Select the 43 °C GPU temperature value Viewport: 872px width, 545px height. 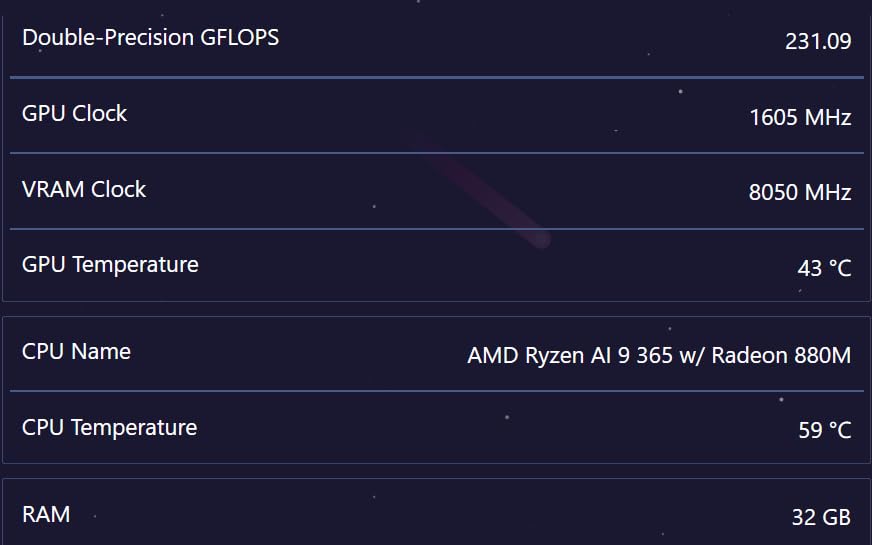click(x=824, y=268)
